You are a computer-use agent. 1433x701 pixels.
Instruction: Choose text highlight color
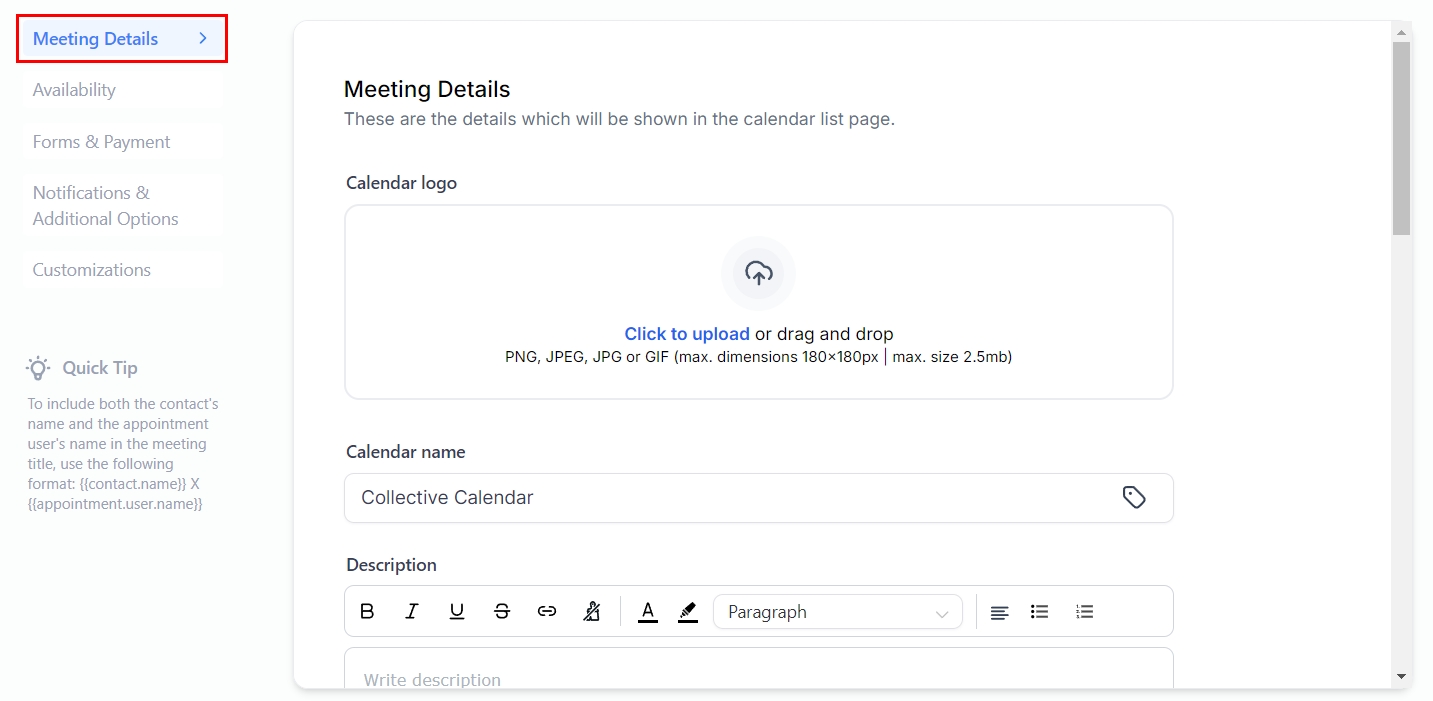pos(688,611)
